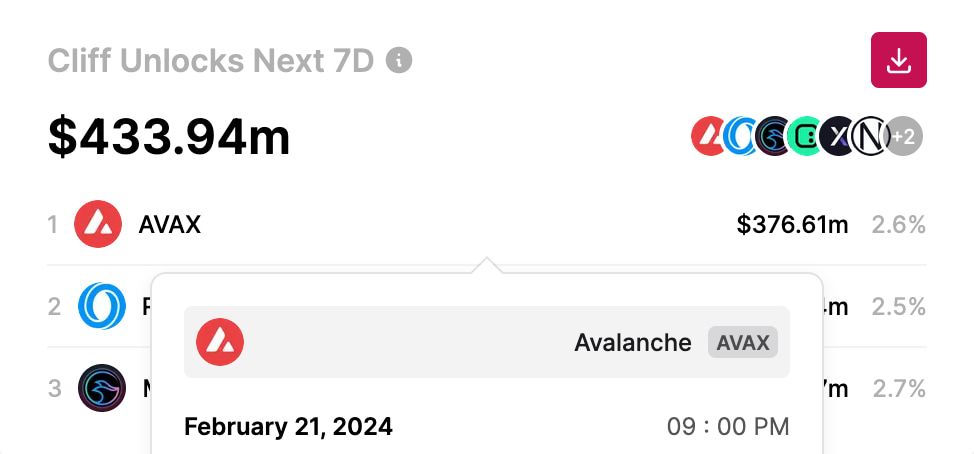Click the Avalanche logo inside the tooltip

220,342
